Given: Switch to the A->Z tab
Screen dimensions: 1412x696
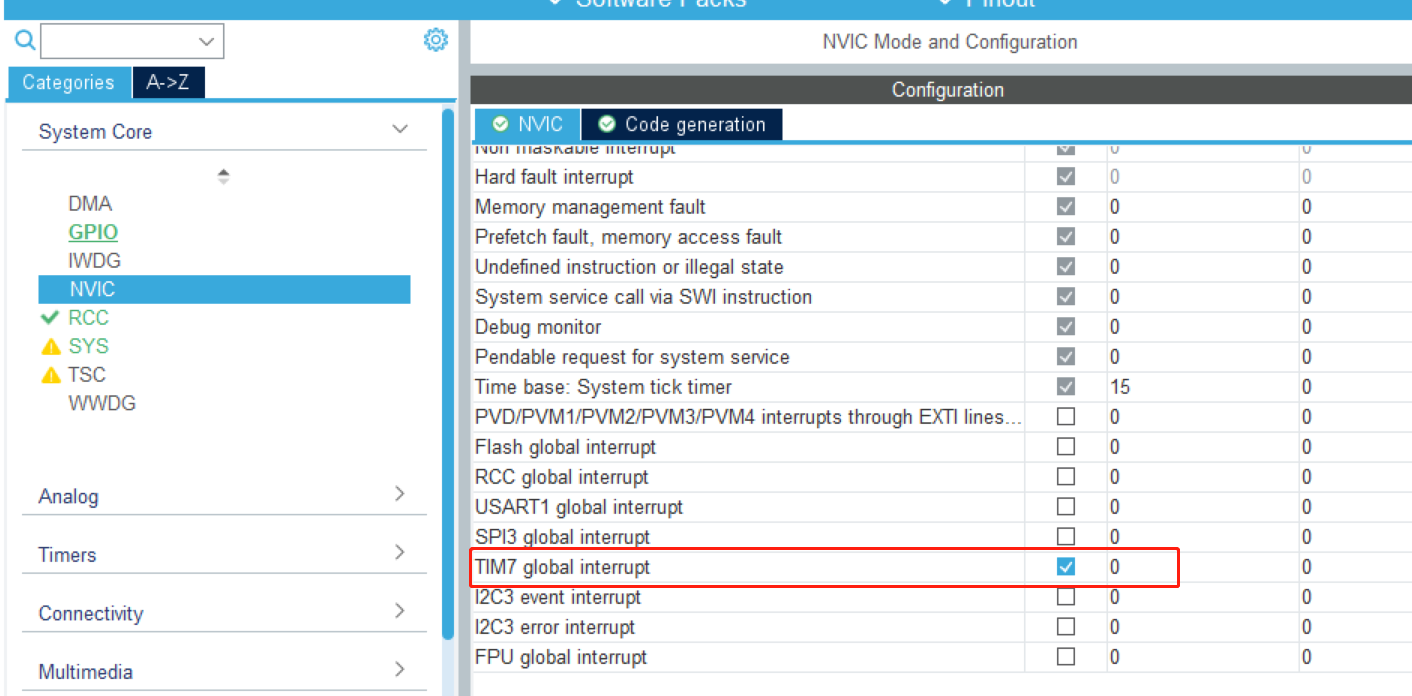Looking at the screenshot, I should (168, 83).
